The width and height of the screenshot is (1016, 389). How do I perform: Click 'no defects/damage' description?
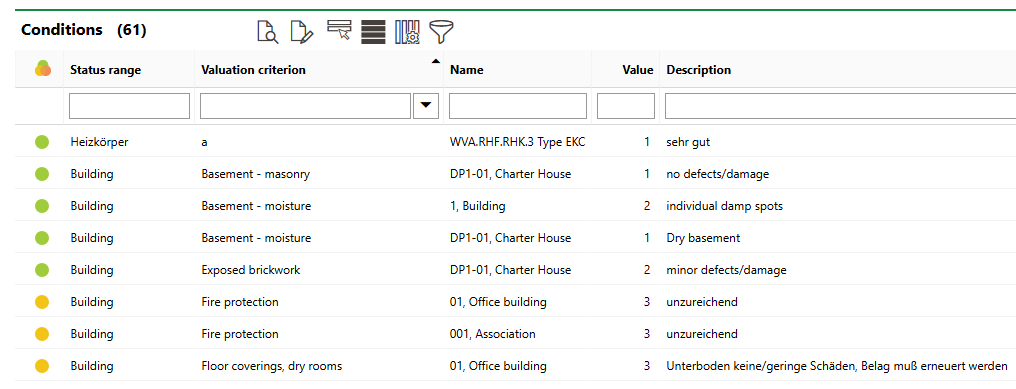(x=718, y=174)
